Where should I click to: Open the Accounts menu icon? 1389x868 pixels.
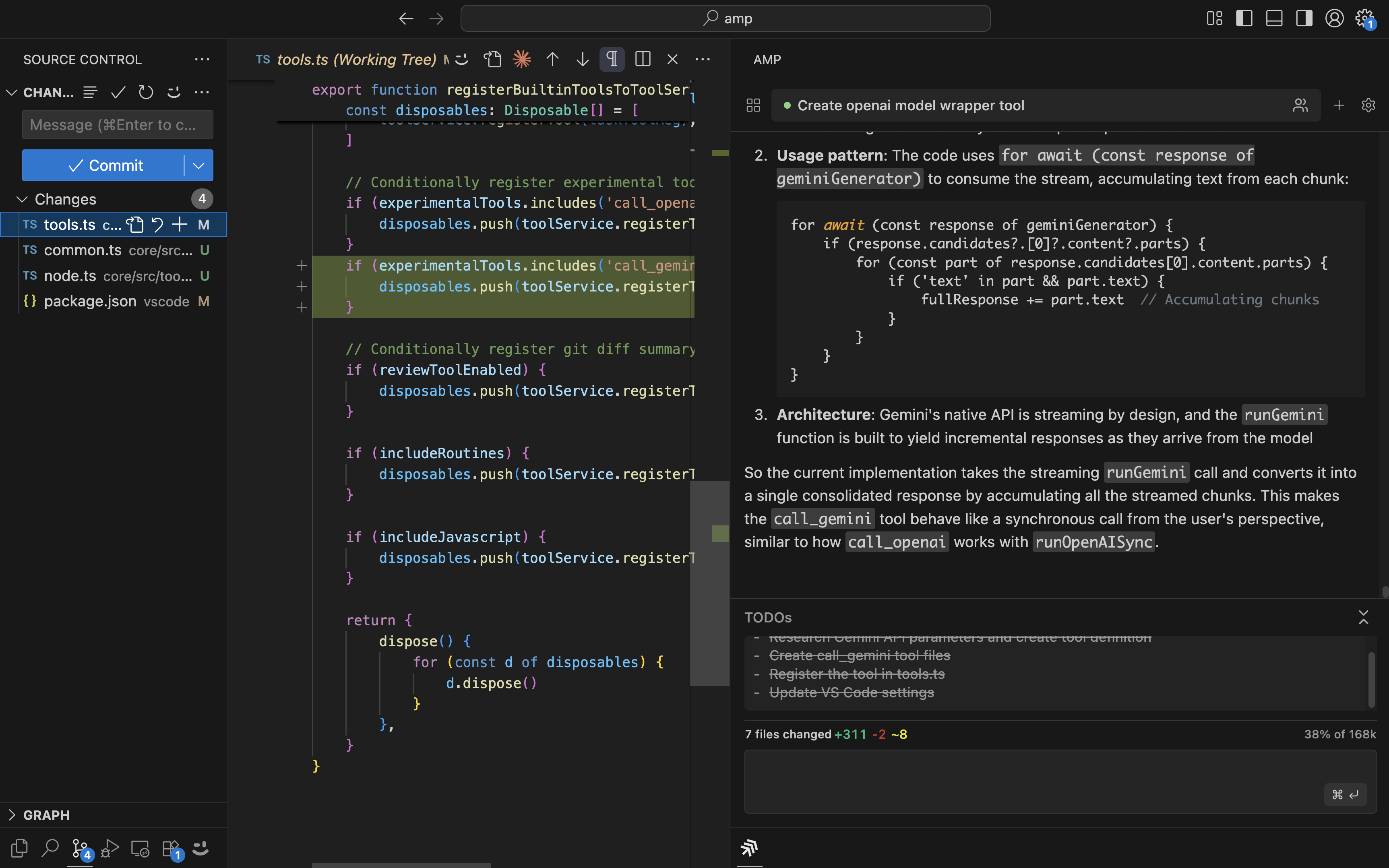pos(1335,19)
